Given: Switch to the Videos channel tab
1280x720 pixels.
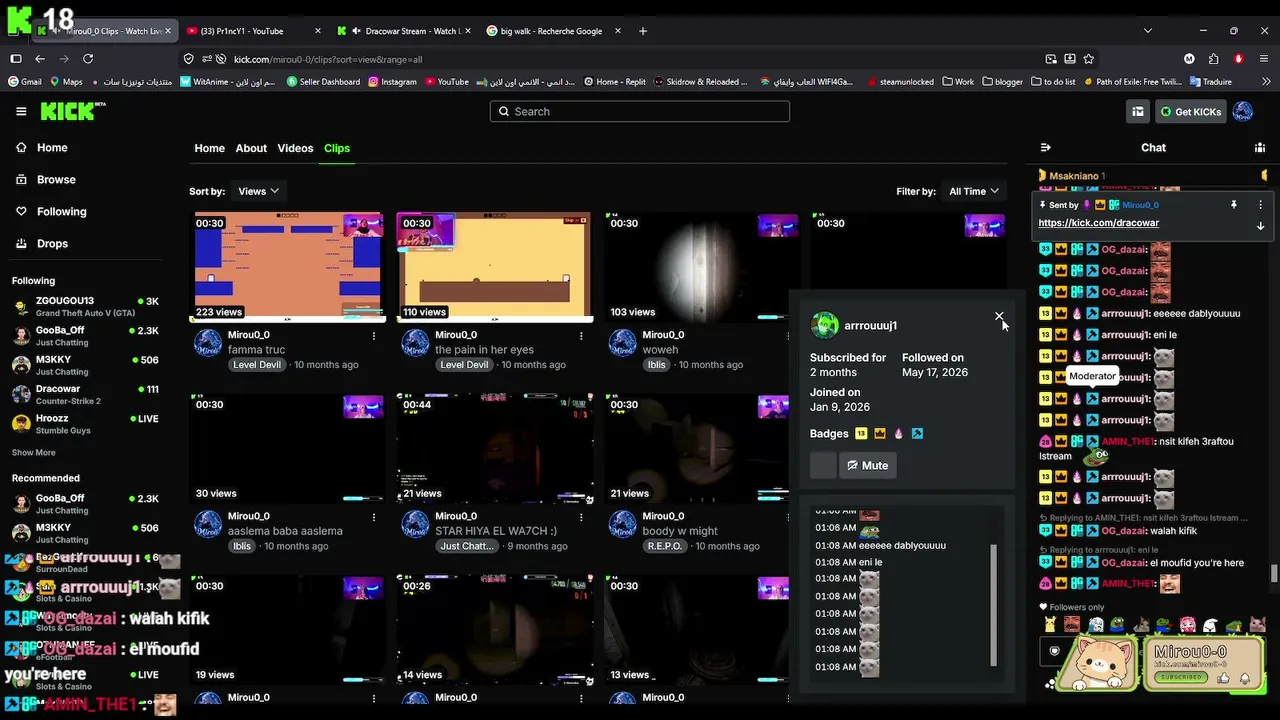Looking at the screenshot, I should tap(295, 148).
